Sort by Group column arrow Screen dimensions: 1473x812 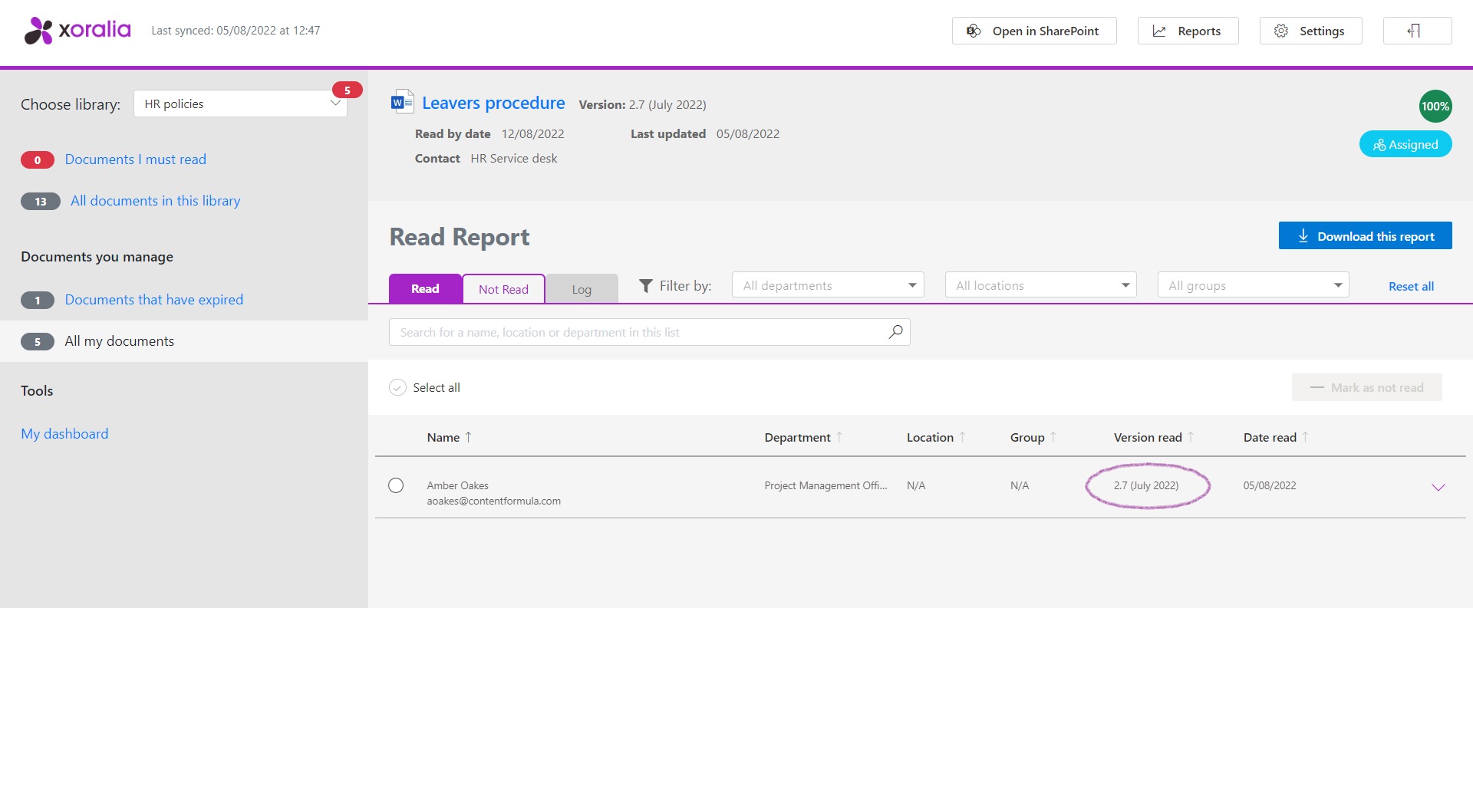point(1053,437)
